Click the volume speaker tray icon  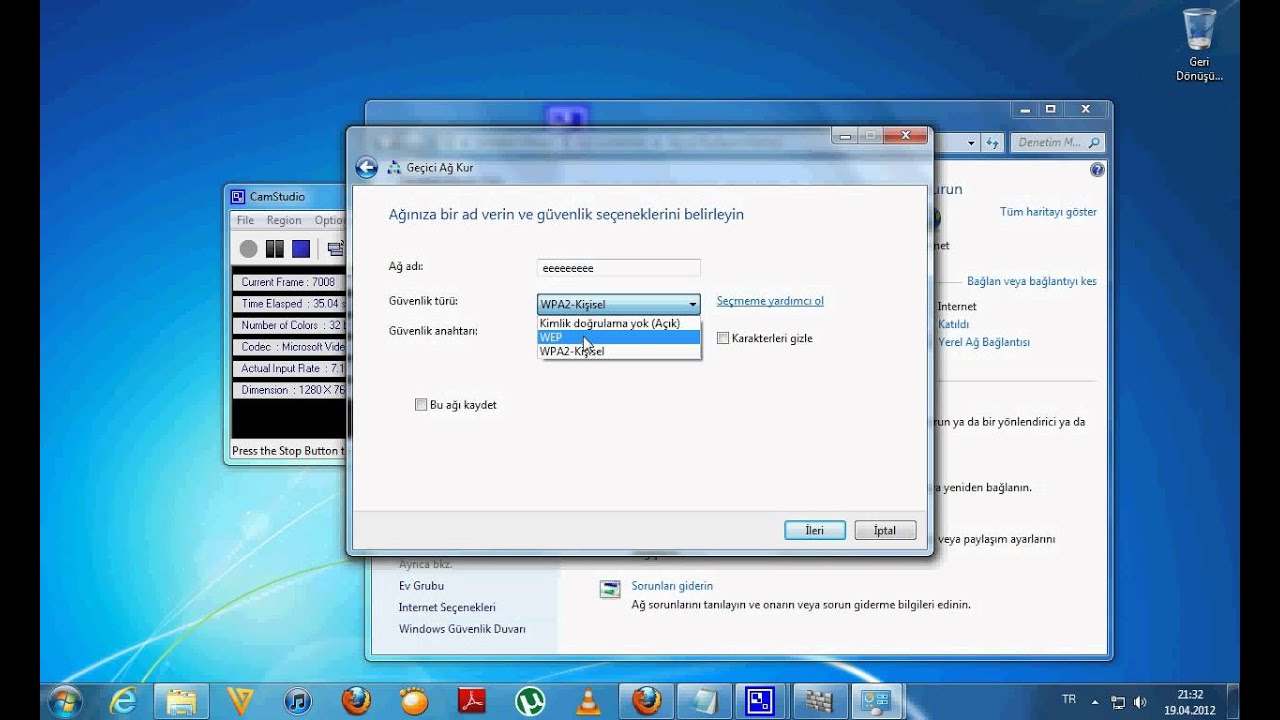pyautogui.click(x=1140, y=702)
